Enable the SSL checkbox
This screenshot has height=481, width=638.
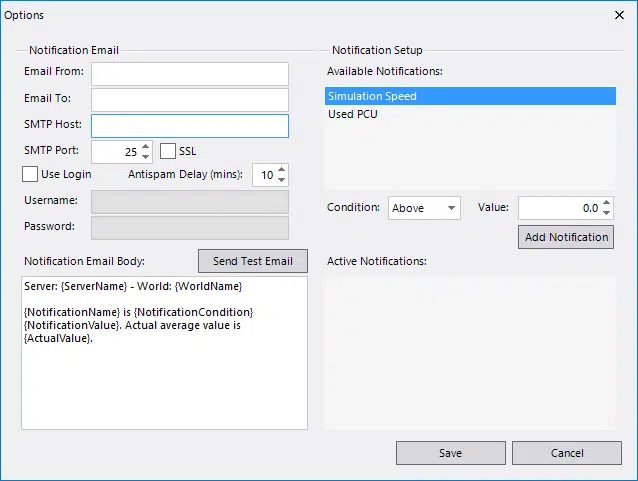pyautogui.click(x=168, y=151)
